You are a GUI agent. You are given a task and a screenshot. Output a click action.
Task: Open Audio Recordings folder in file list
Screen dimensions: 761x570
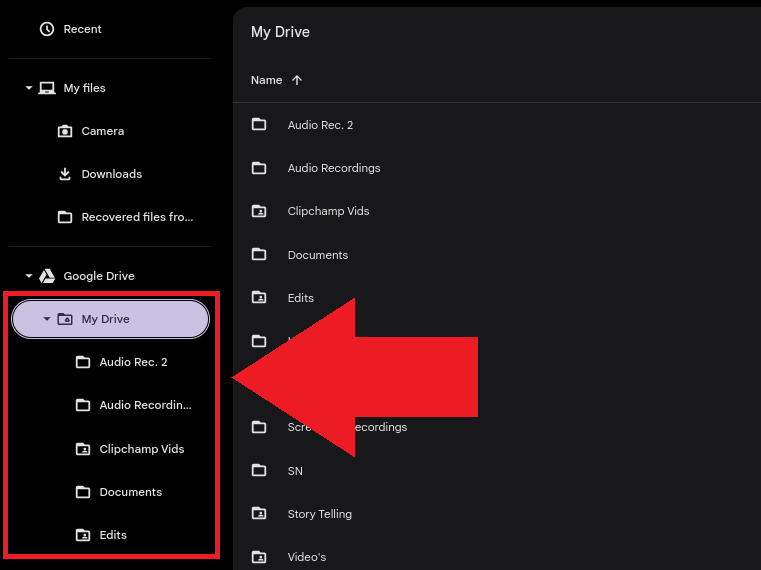point(333,168)
